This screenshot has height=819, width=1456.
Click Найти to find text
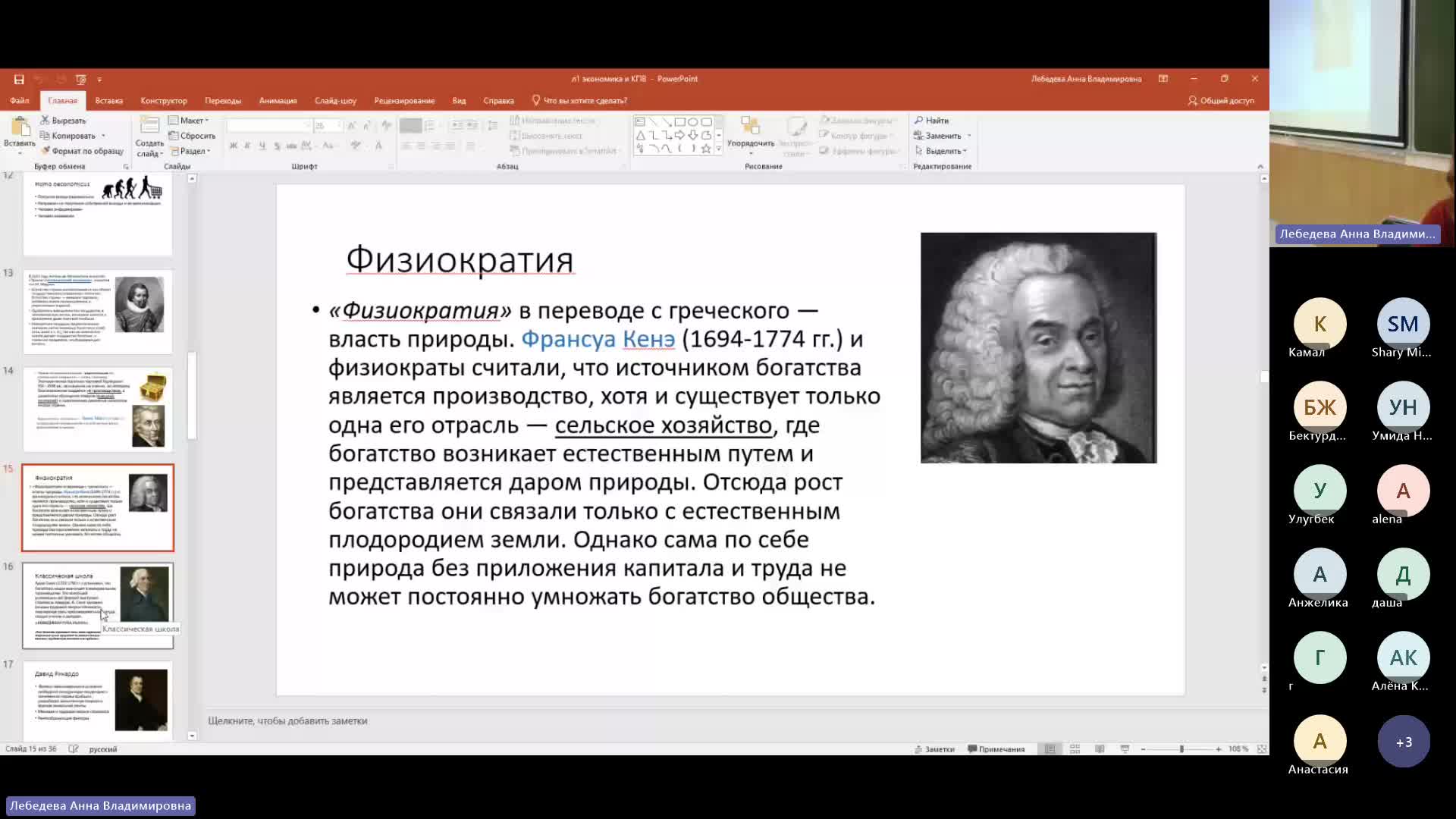point(932,121)
